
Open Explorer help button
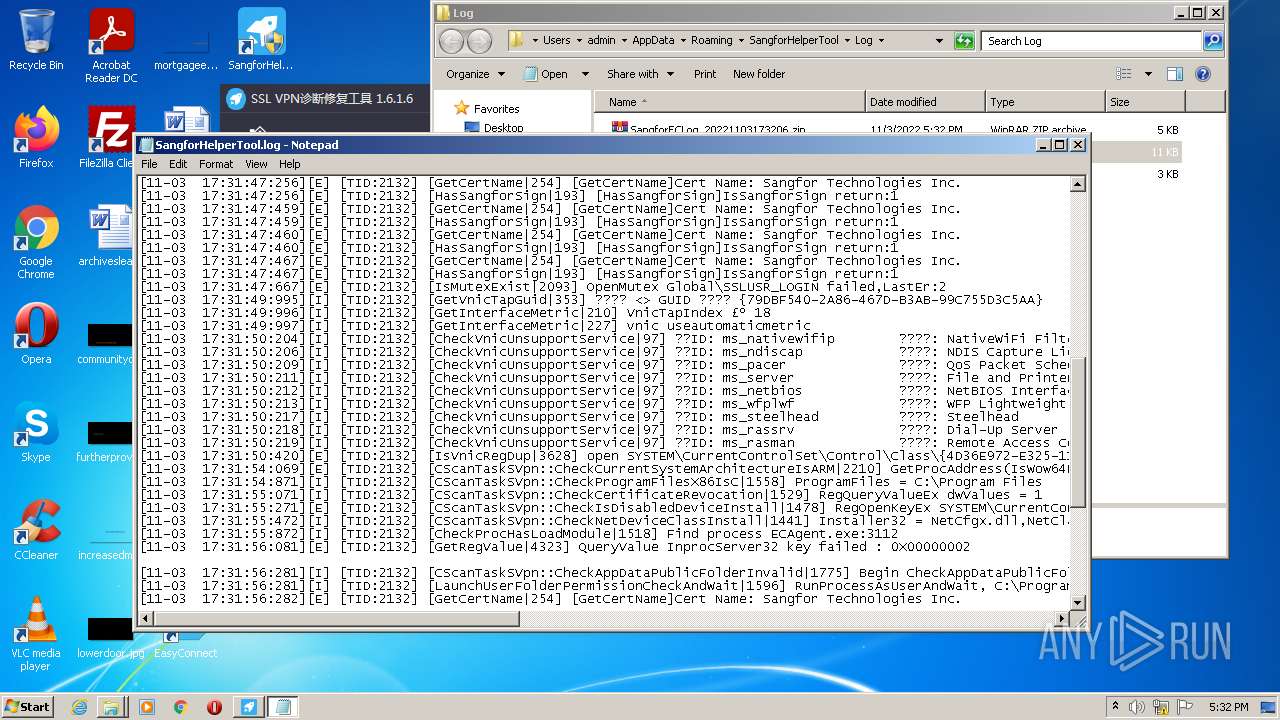[1203, 74]
